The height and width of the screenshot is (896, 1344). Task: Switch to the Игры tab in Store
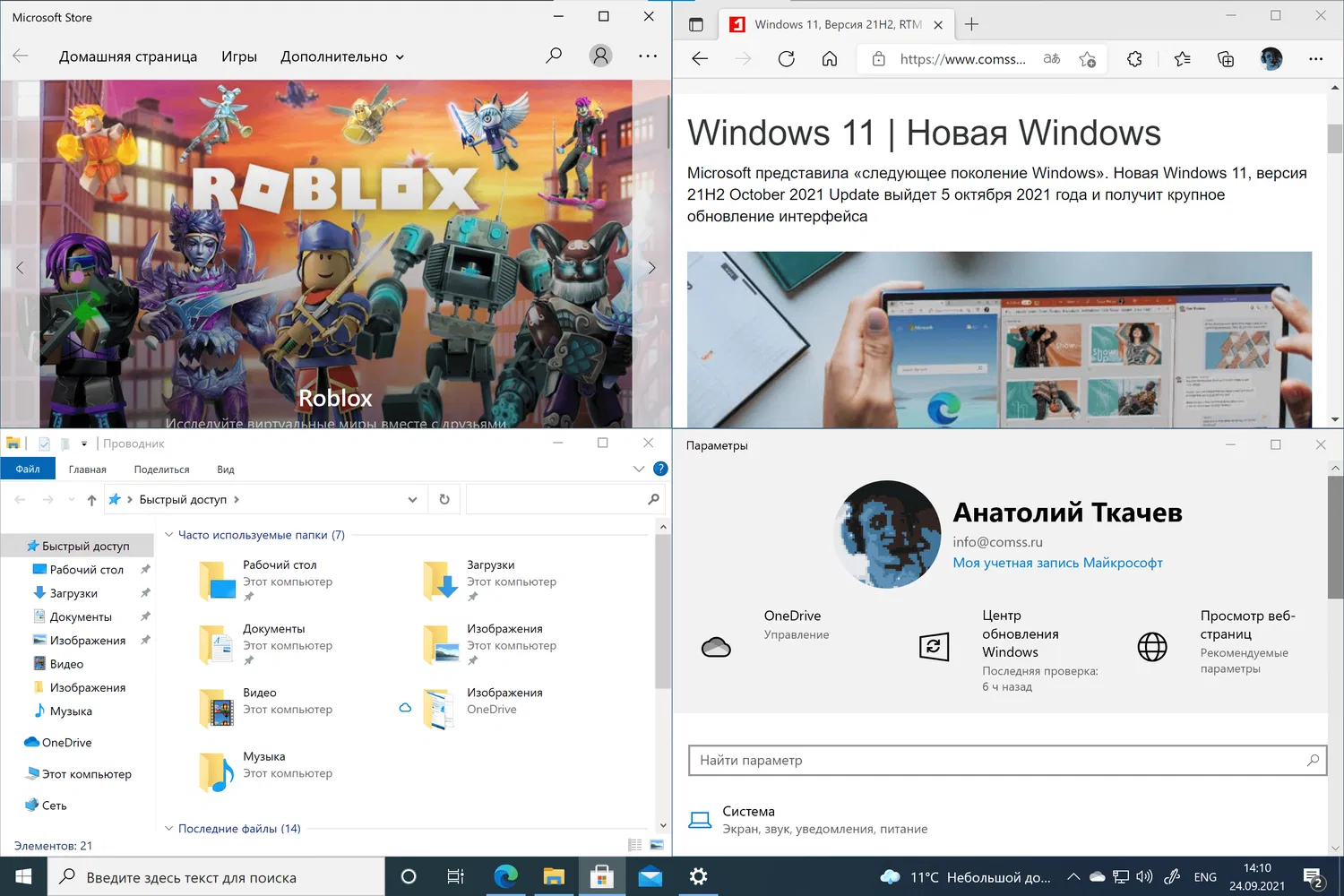[239, 56]
